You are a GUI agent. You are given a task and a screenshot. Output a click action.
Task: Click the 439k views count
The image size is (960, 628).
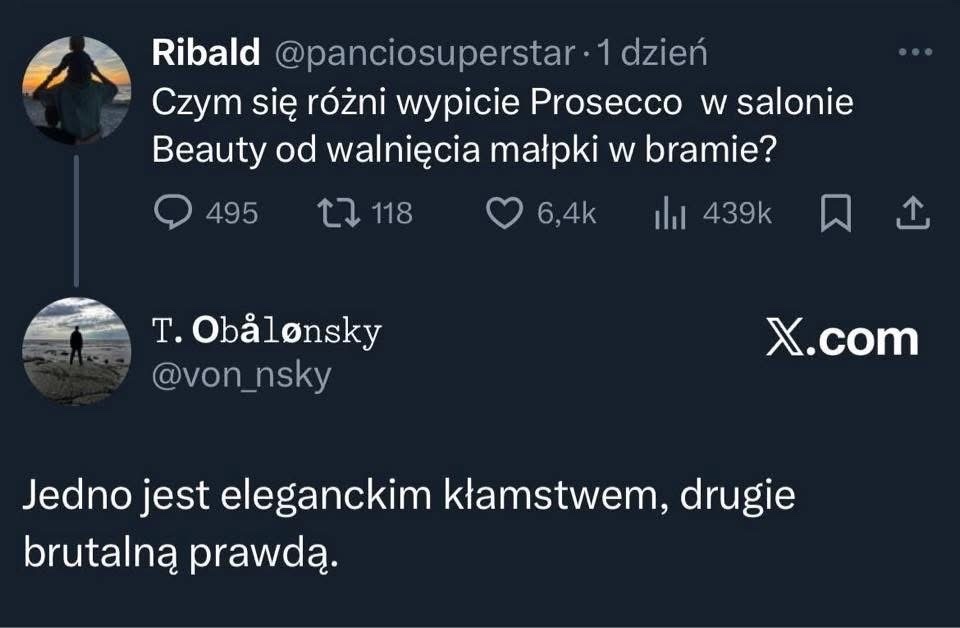(737, 213)
